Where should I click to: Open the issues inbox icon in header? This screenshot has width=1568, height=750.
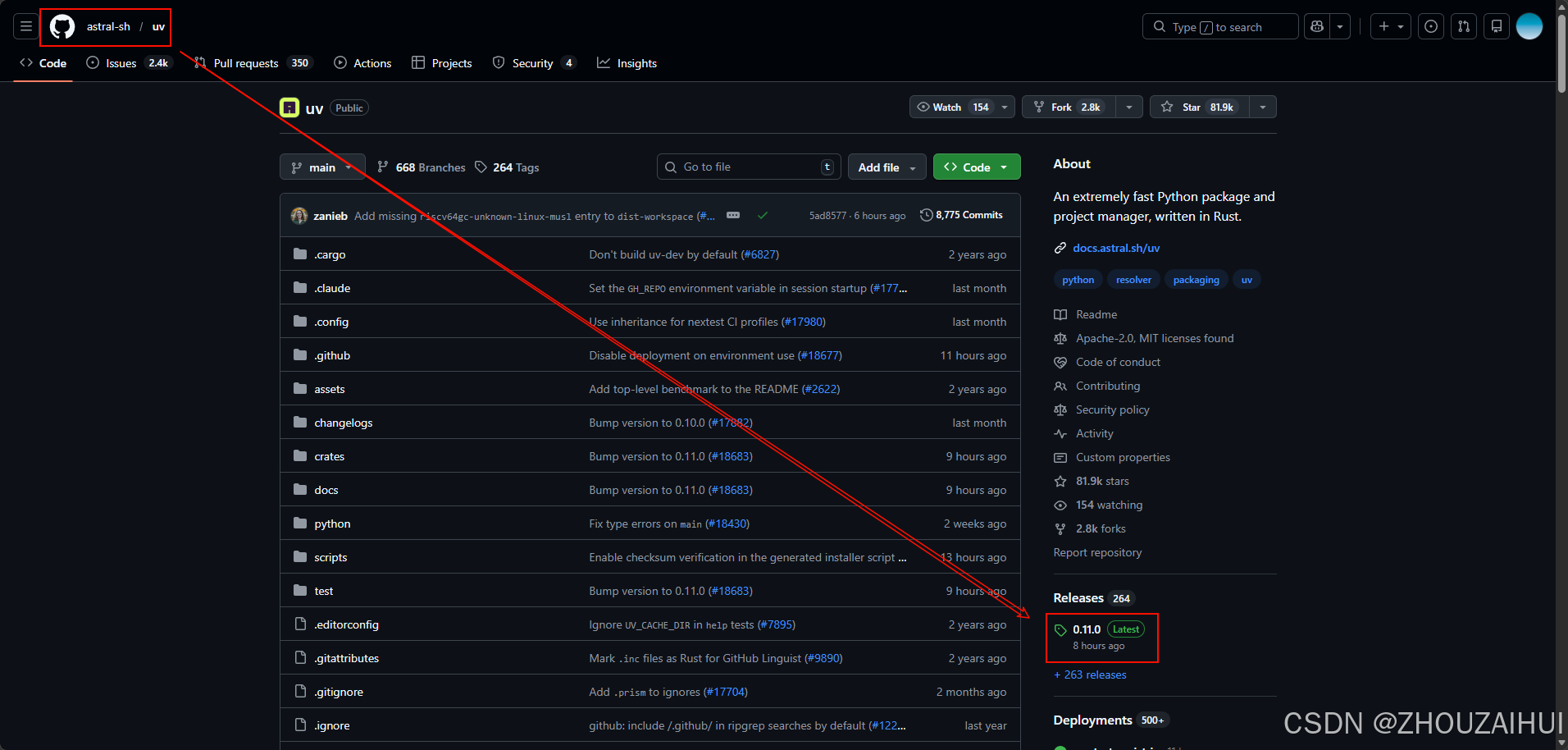tap(1431, 26)
